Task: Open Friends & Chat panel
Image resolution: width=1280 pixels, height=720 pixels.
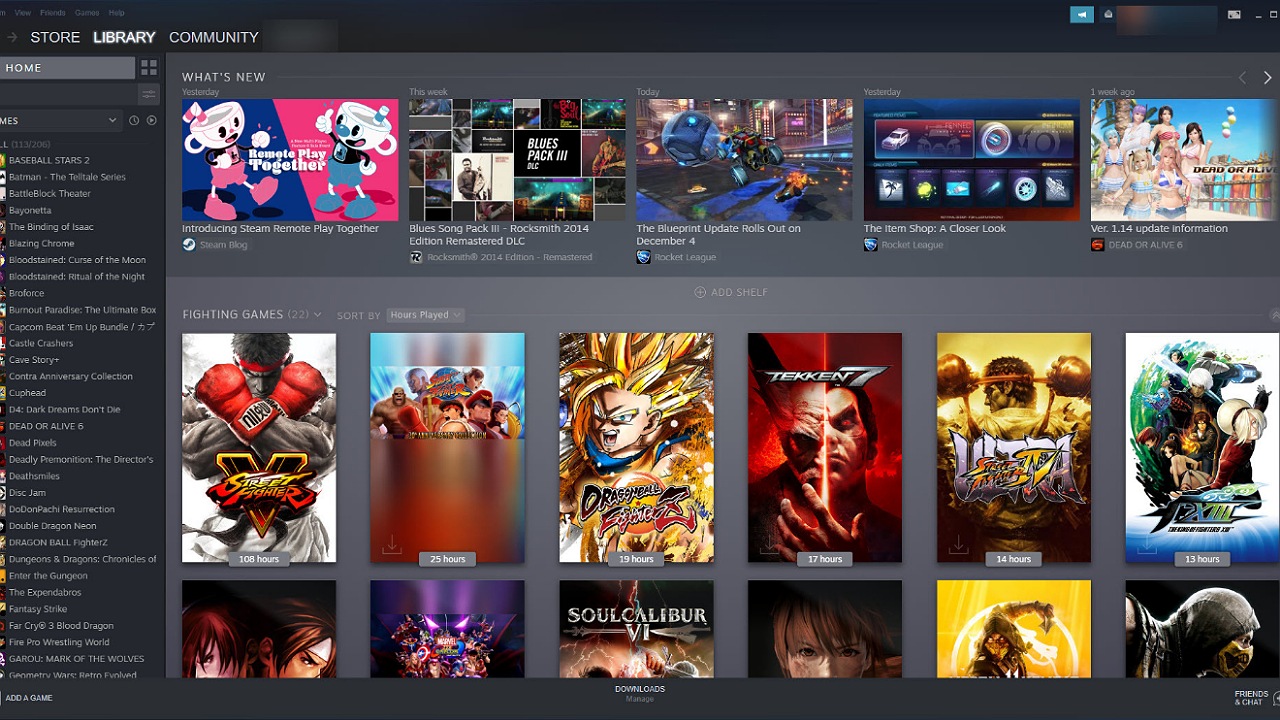Action: 1252,698
